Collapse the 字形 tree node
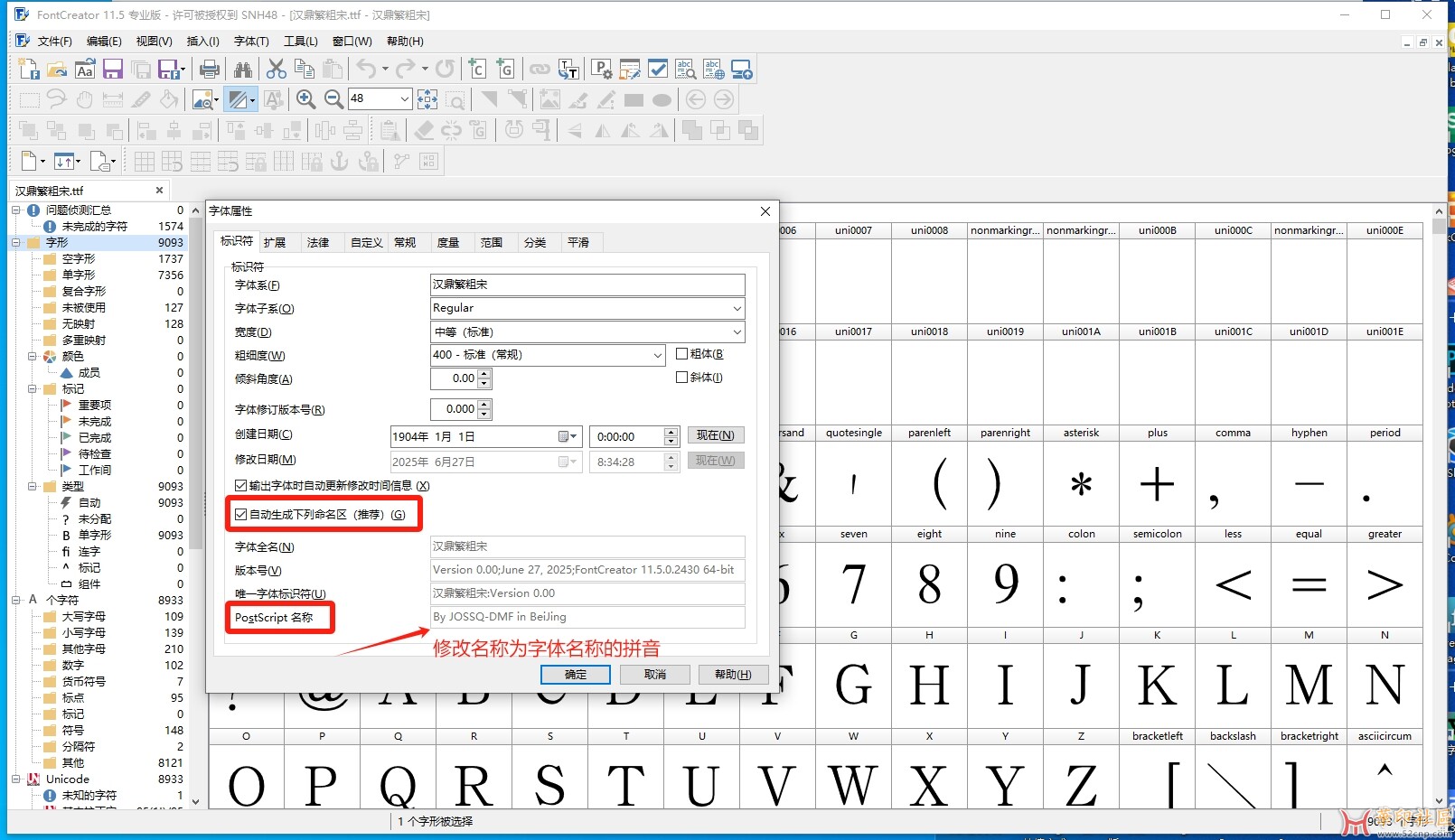Viewport: 1455px width, 840px height. click(x=16, y=242)
